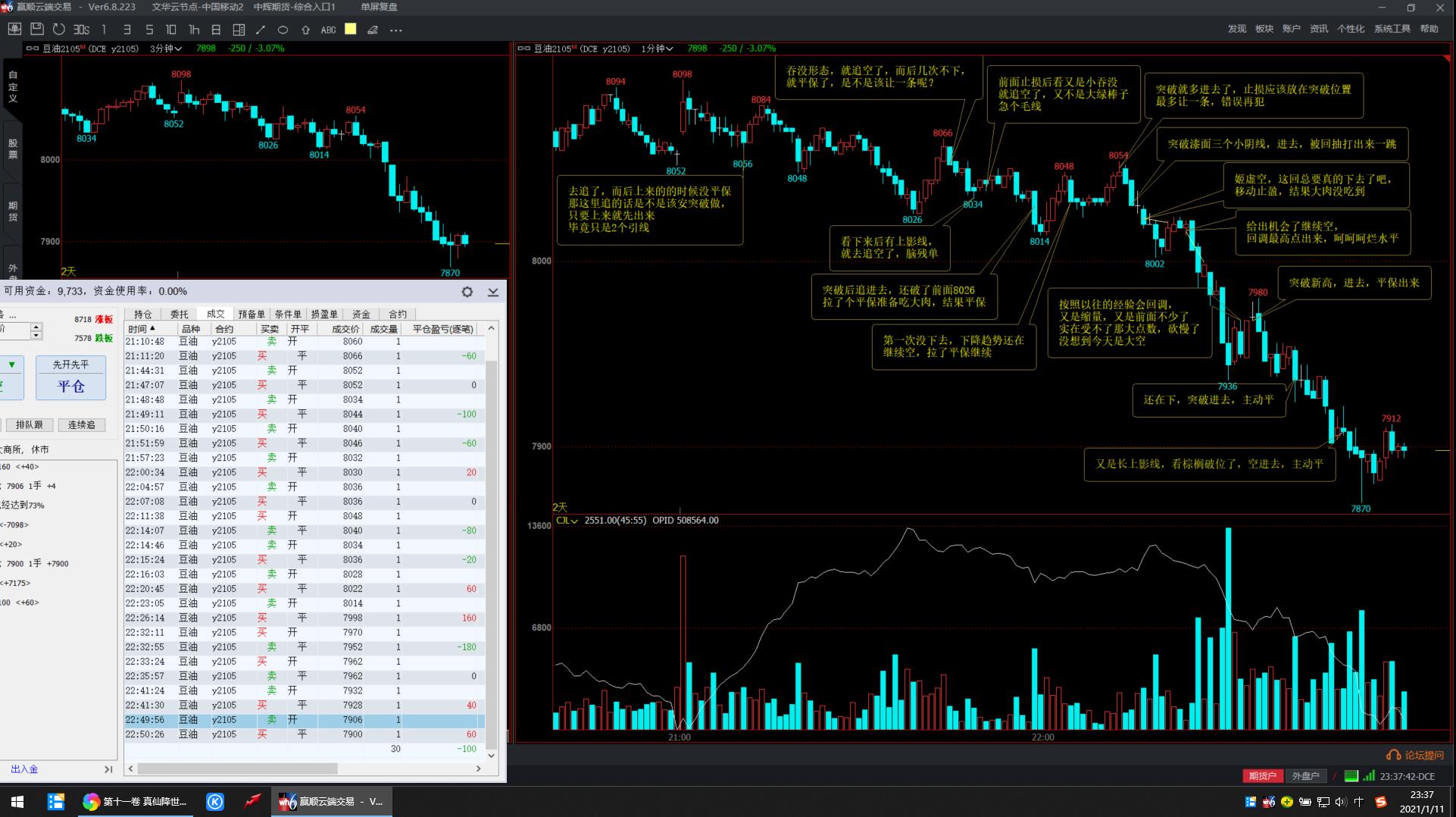
Task: Switch to the 资金 tab
Action: (361, 314)
